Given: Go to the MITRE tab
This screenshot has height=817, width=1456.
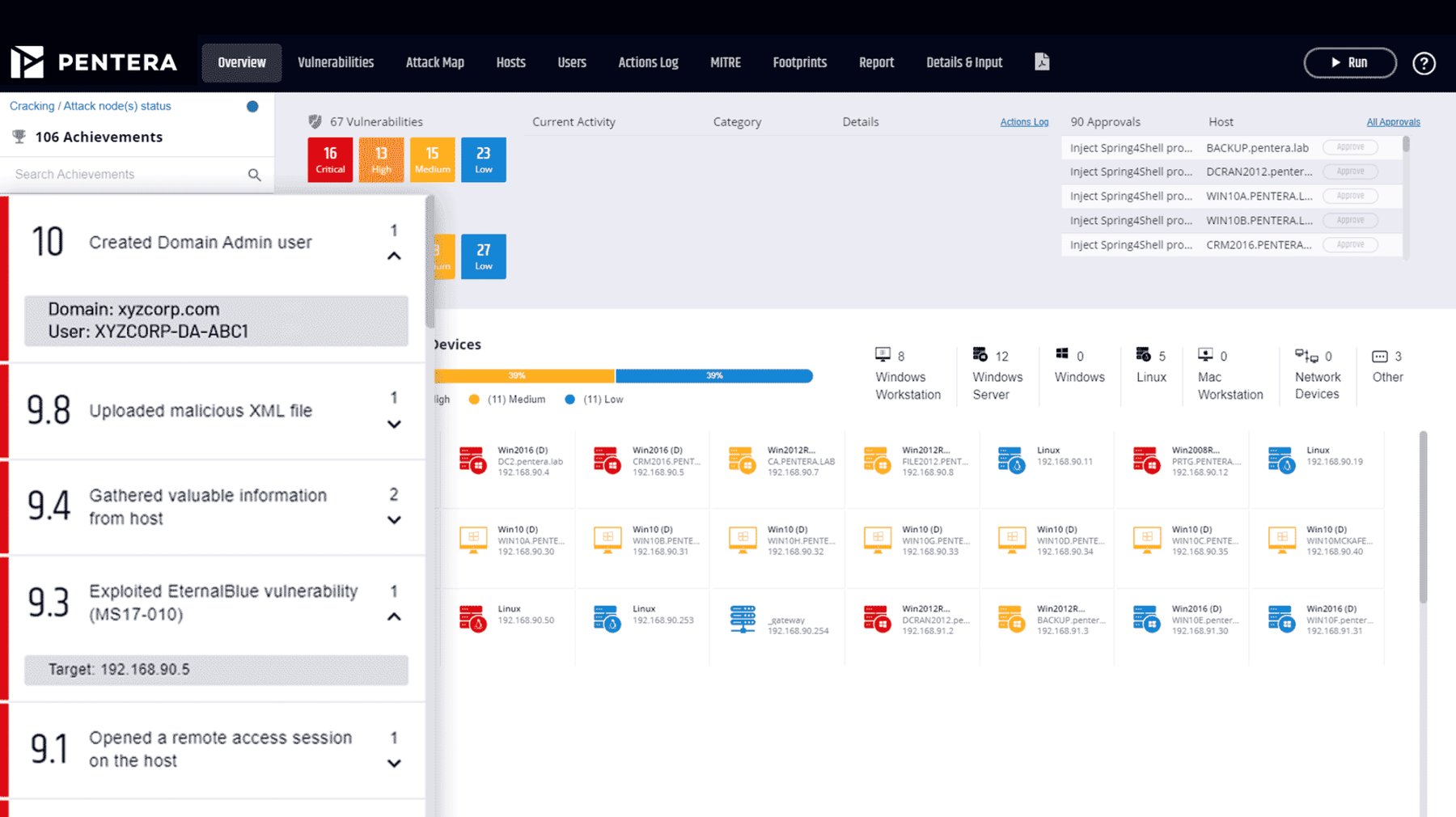Looking at the screenshot, I should click(x=726, y=62).
